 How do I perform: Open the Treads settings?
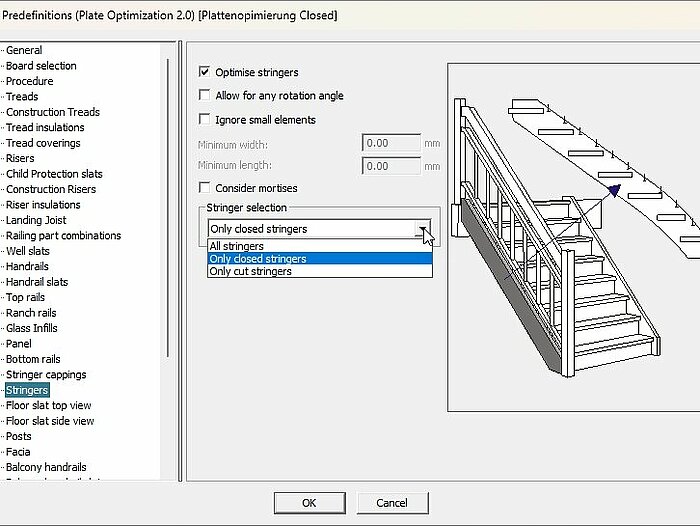tap(22, 96)
